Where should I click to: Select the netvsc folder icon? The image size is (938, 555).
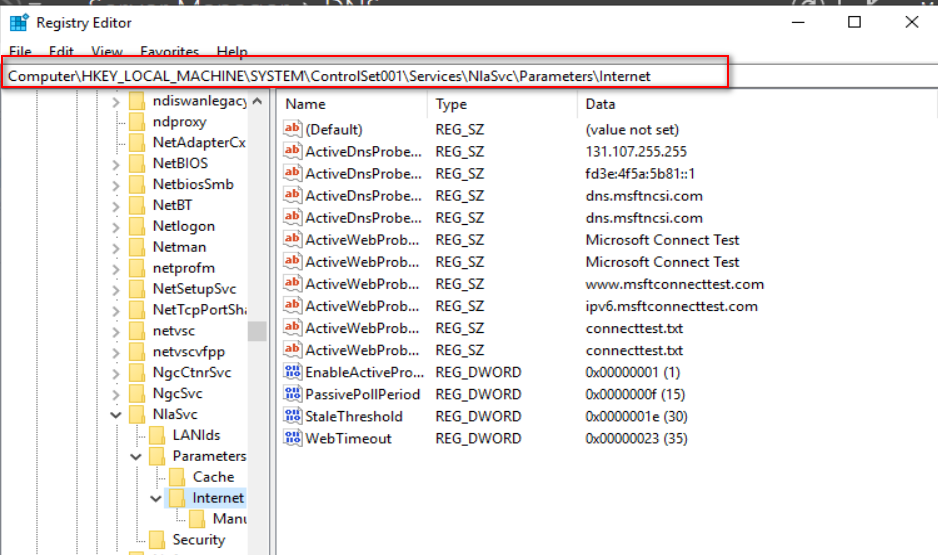137,331
